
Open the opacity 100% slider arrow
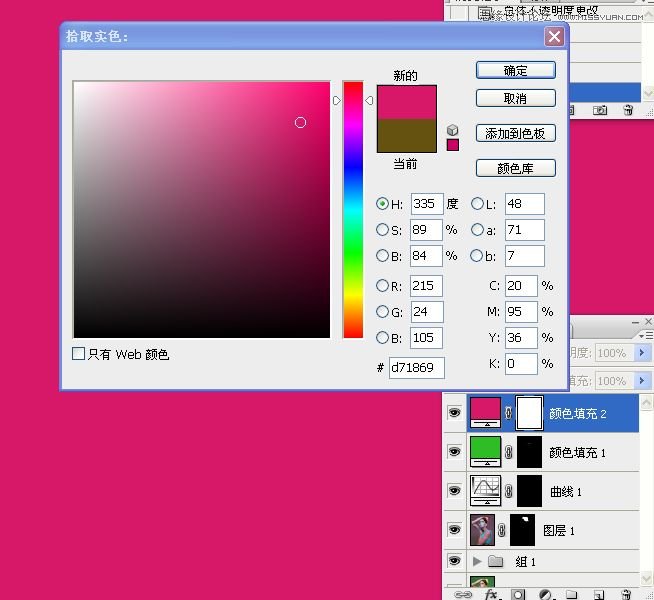(642, 353)
